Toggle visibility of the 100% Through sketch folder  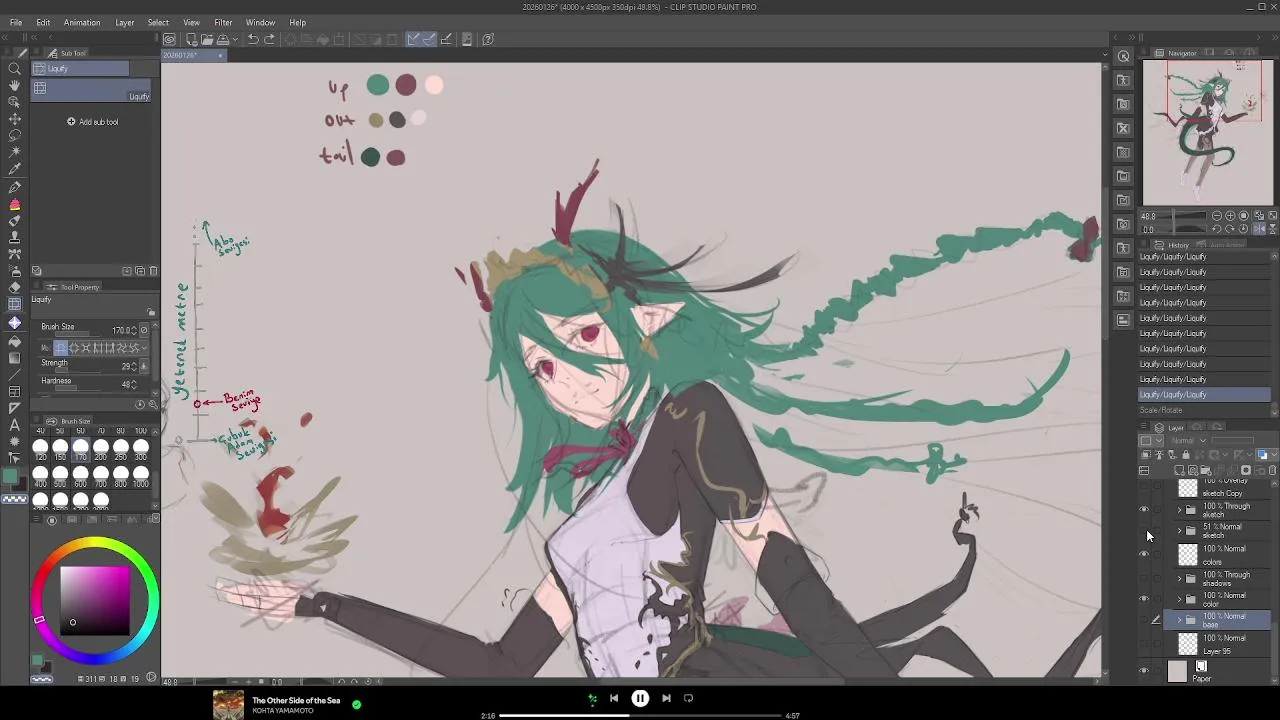[1144, 510]
